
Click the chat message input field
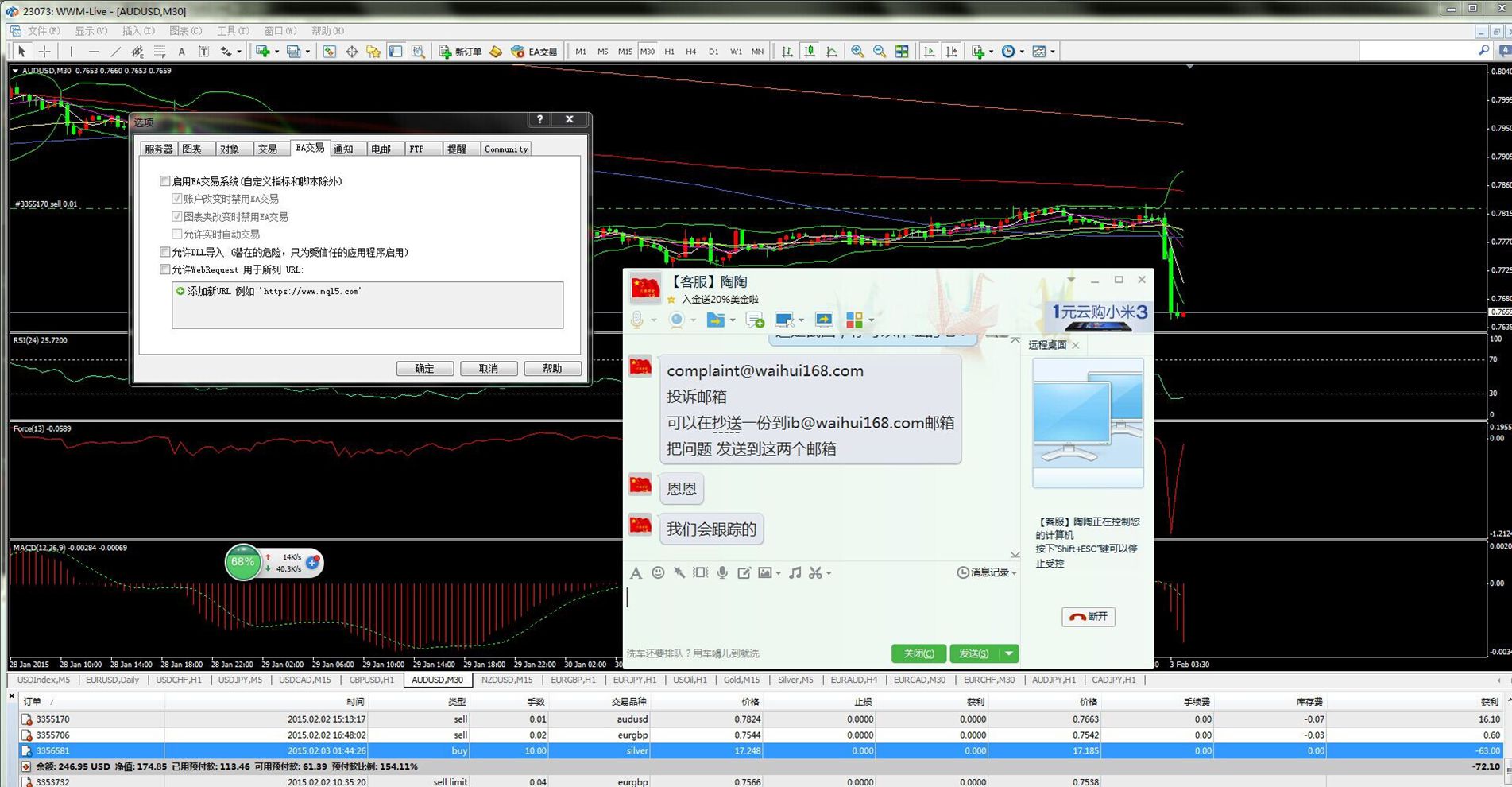coord(822,612)
